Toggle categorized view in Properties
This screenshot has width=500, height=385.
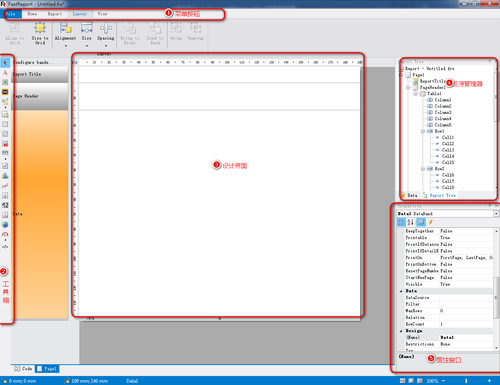[x=401, y=222]
